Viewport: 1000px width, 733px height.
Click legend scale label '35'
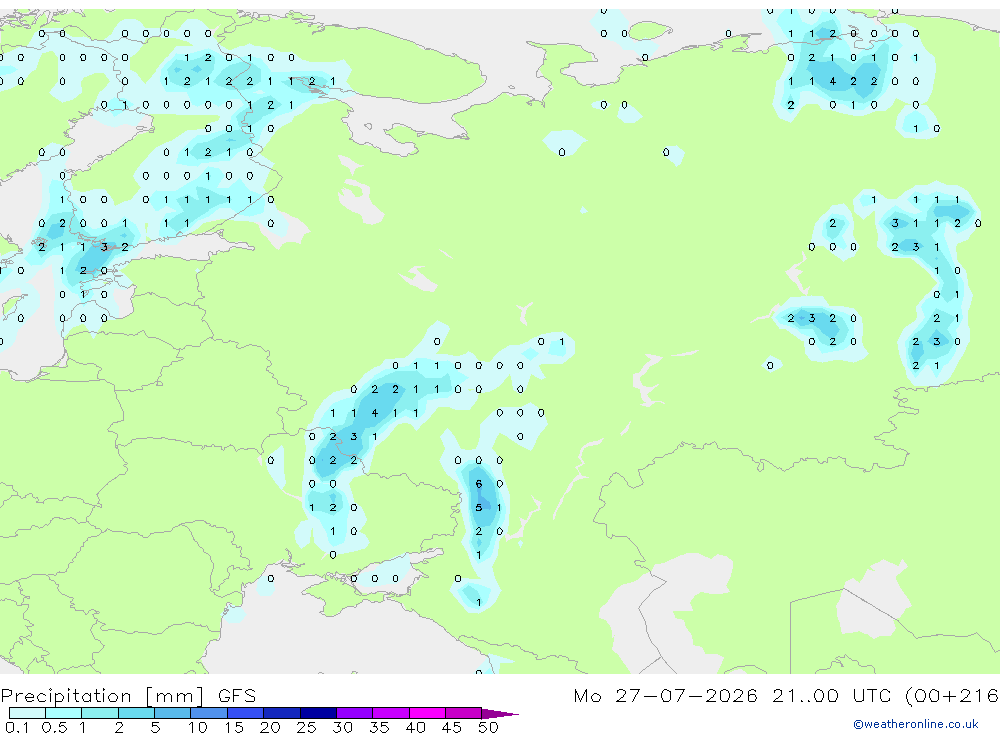click(379, 727)
